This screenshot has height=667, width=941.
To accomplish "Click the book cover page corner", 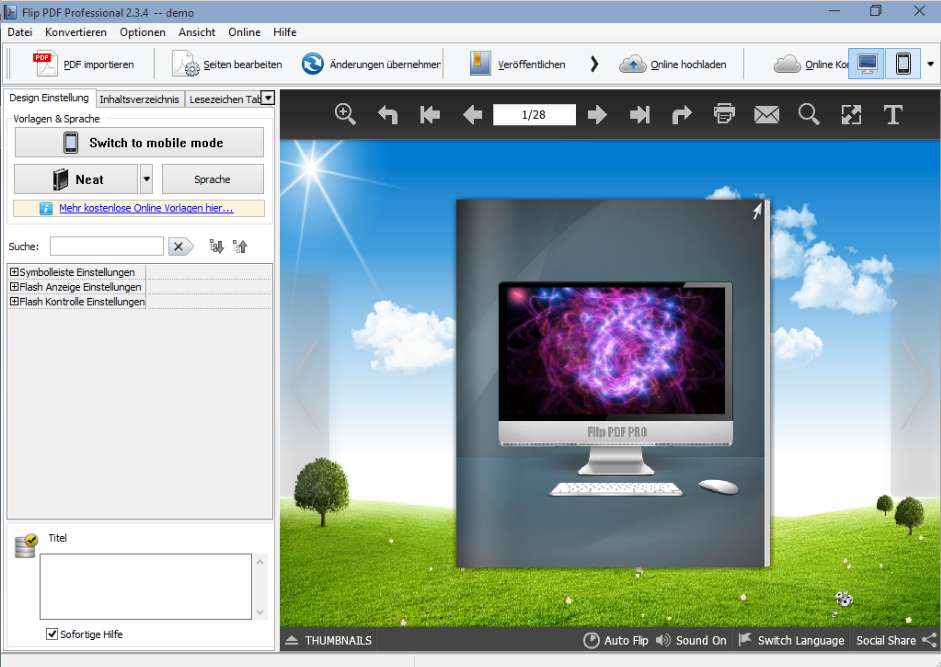I will tap(758, 210).
